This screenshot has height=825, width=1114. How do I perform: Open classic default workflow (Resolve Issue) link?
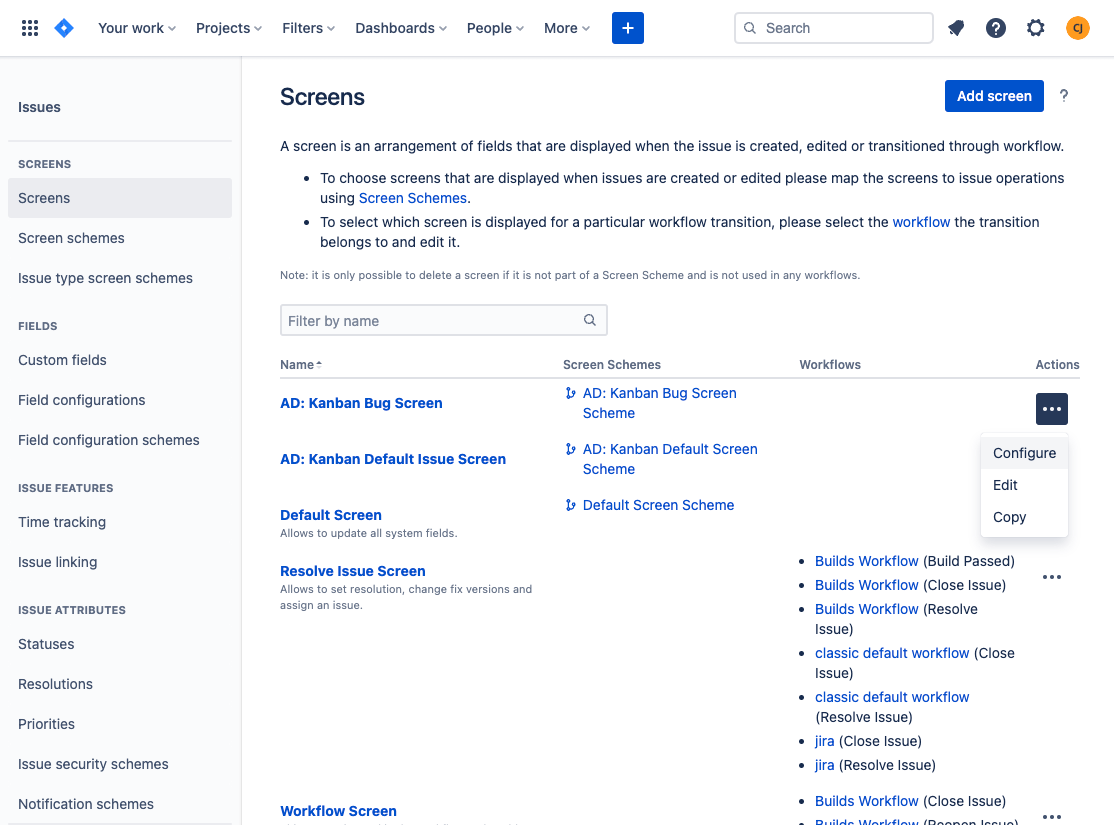[x=892, y=698]
